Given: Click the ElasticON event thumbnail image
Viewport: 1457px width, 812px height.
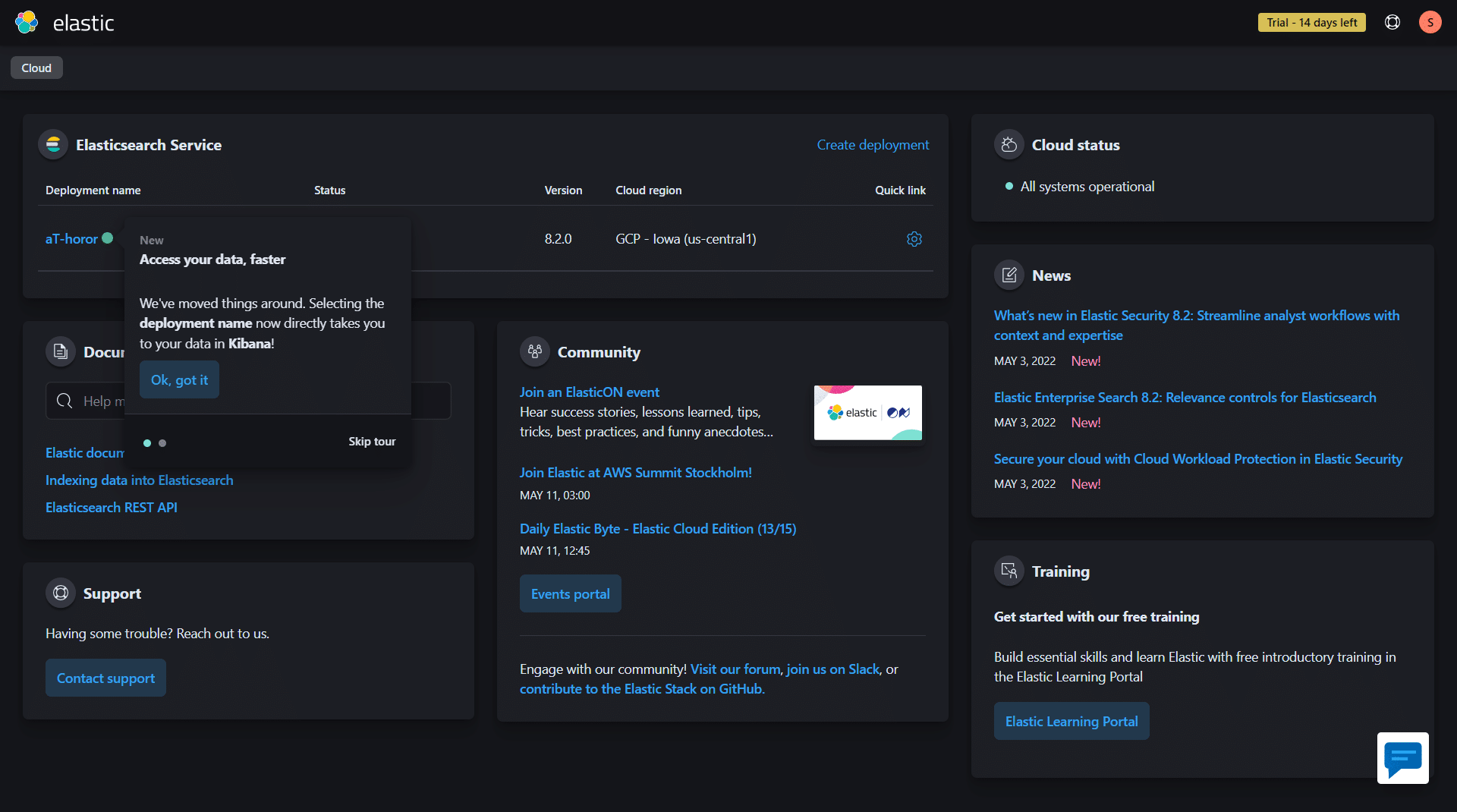Looking at the screenshot, I should coord(867,412).
